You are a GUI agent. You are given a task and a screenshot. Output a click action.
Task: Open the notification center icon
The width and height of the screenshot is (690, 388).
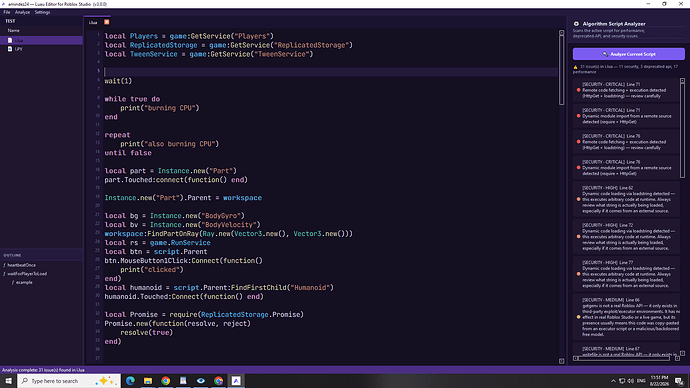coord(679,381)
